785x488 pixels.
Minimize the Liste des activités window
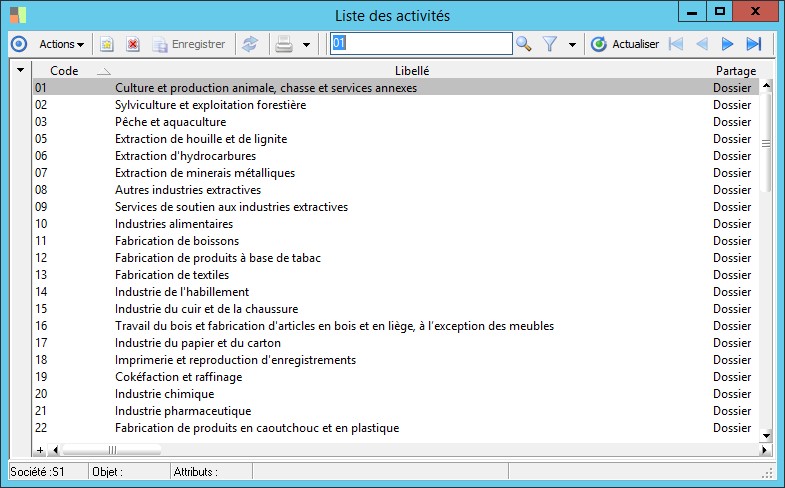point(692,11)
